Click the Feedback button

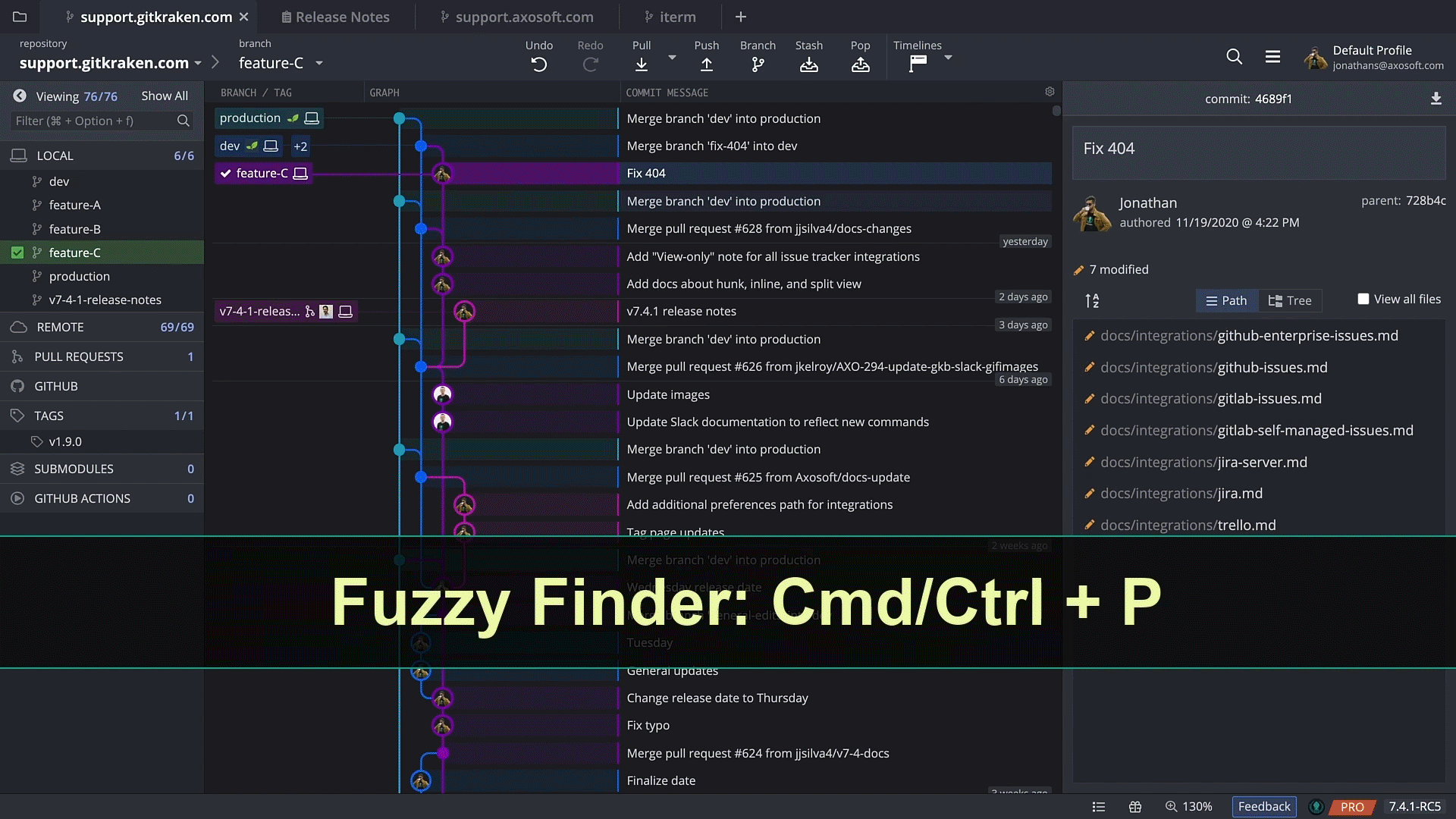(1263, 806)
